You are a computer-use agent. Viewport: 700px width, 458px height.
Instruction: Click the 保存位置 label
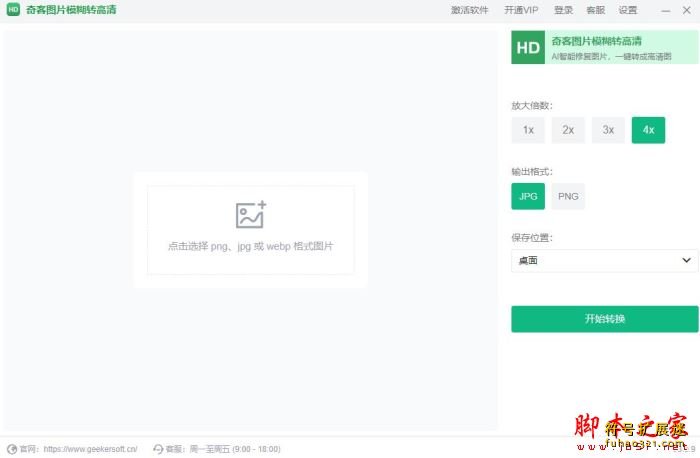pyautogui.click(x=532, y=237)
